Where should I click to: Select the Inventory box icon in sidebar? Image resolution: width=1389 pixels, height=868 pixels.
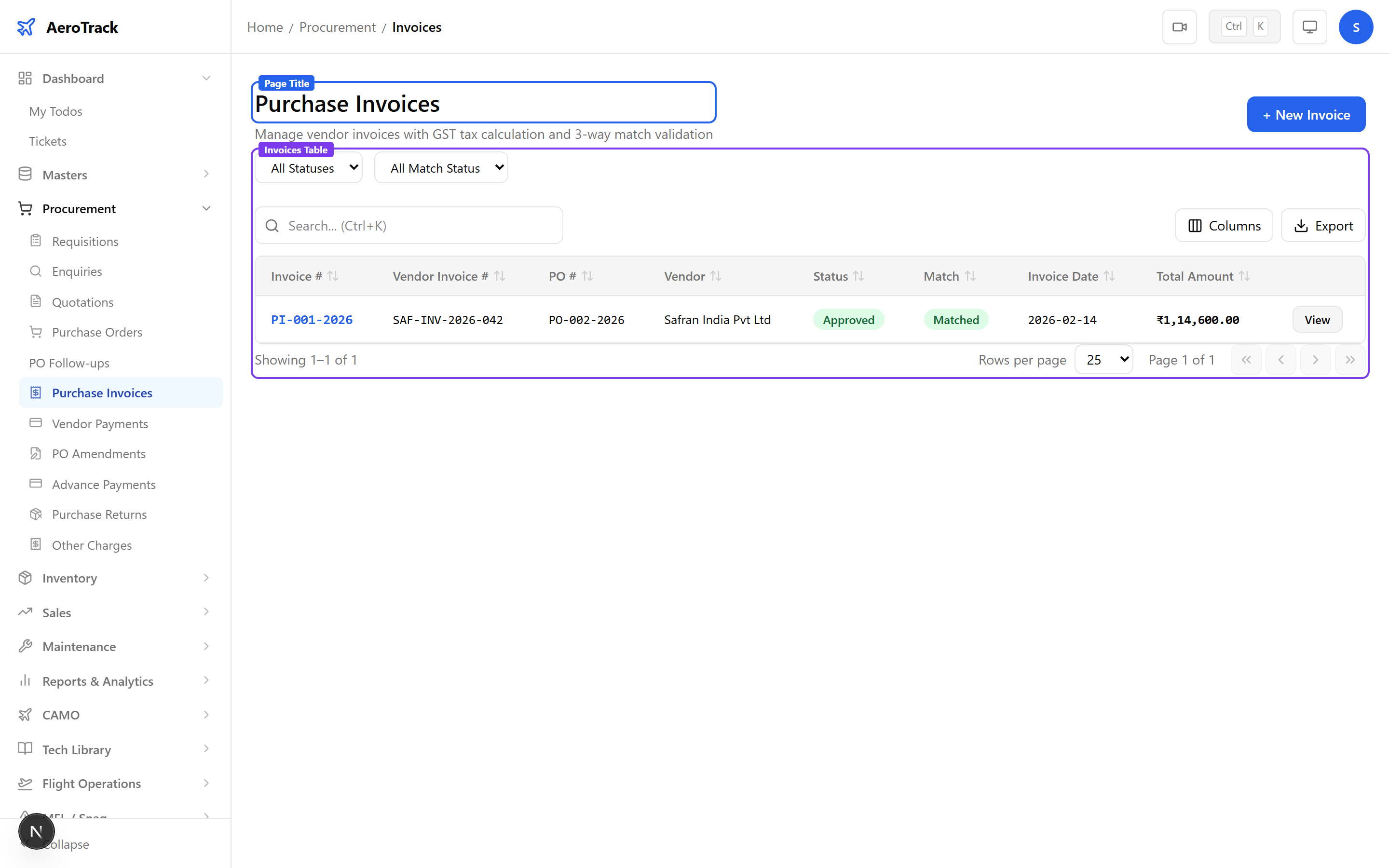pyautogui.click(x=25, y=578)
